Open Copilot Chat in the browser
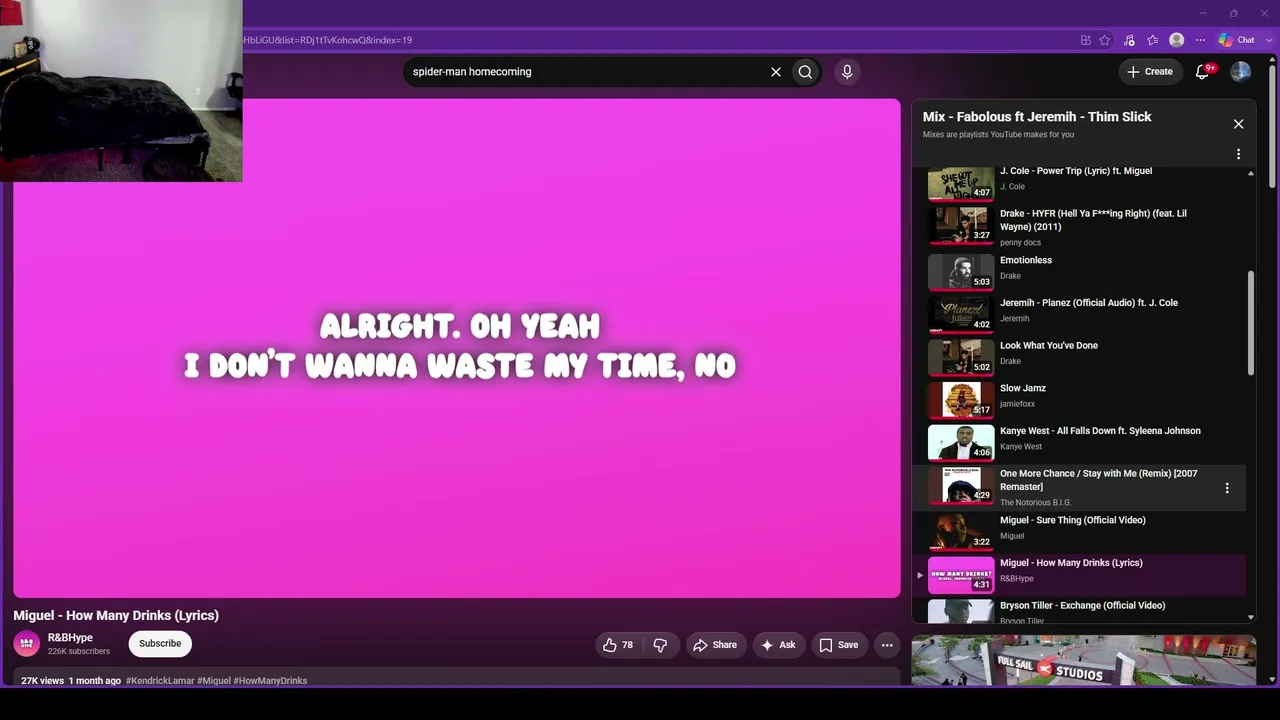 1236,40
